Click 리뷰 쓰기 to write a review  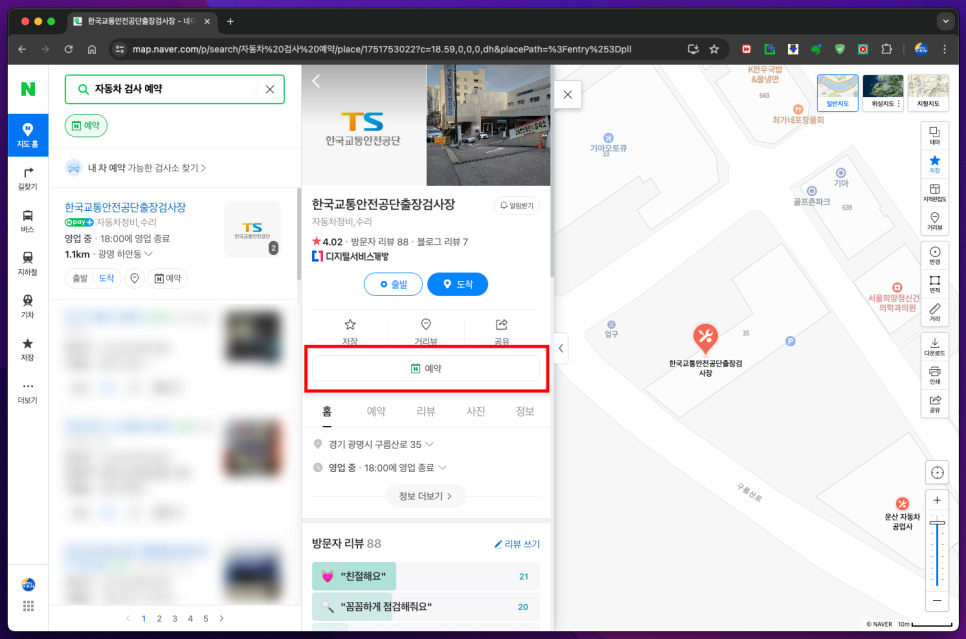pos(517,544)
